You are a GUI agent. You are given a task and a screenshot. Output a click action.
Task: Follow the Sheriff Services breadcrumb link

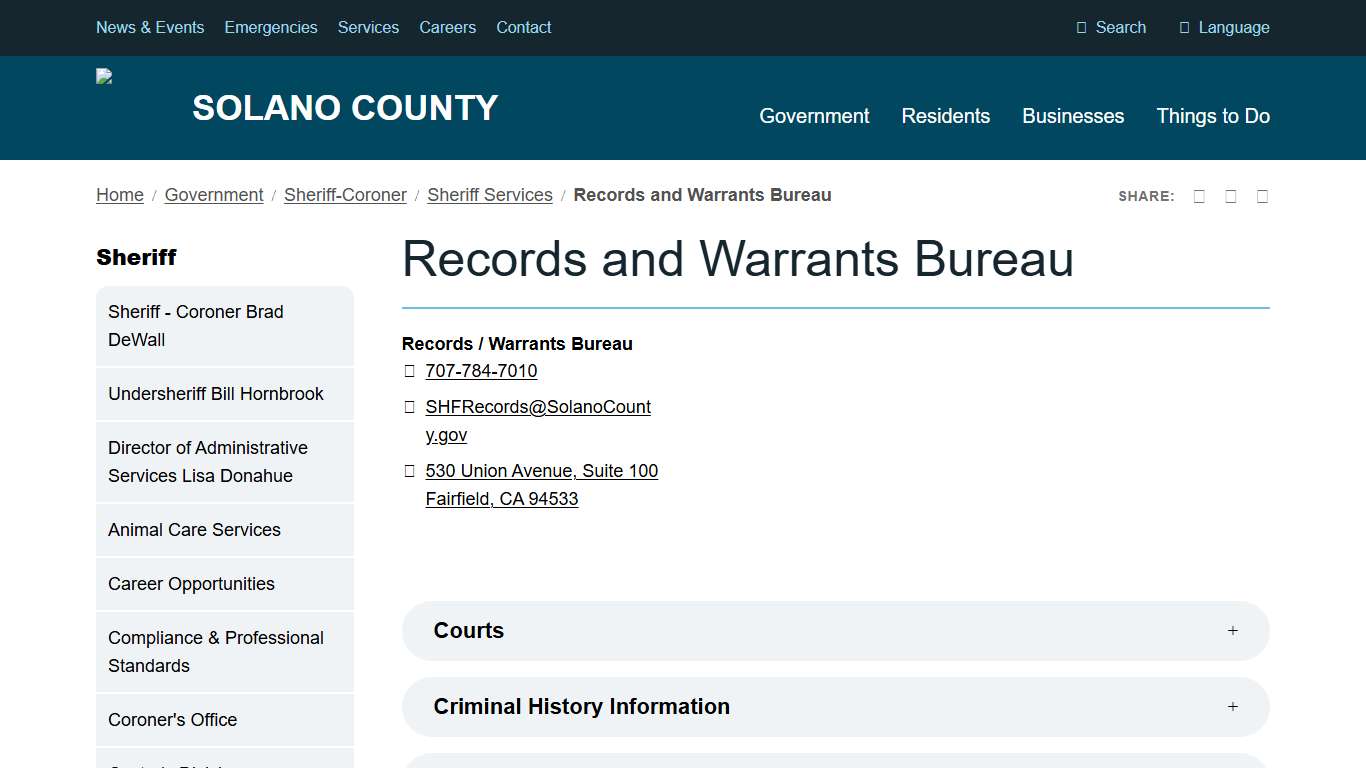click(x=490, y=195)
